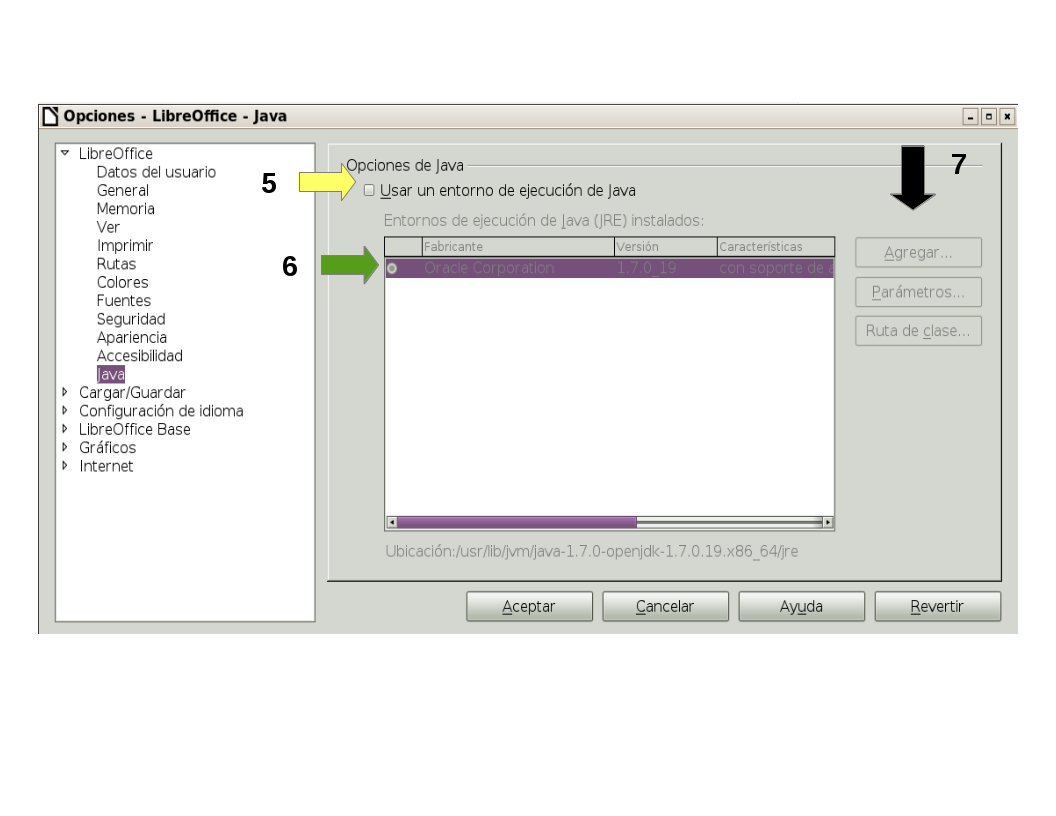The width and height of the screenshot is (1056, 816).
Task: Open the Seguridad options page
Action: point(131,319)
